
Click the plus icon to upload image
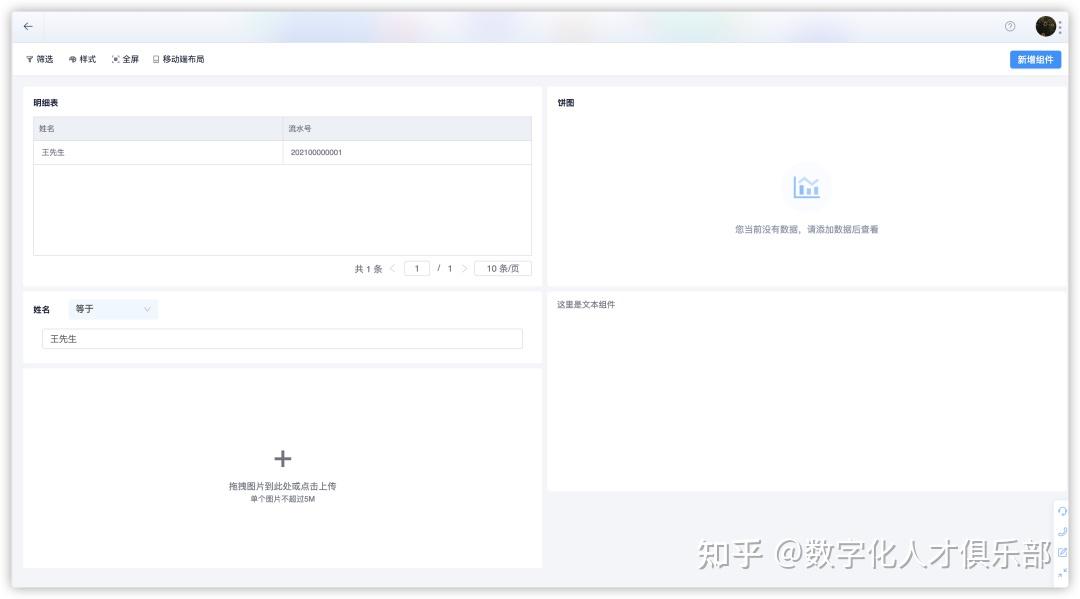[282, 459]
